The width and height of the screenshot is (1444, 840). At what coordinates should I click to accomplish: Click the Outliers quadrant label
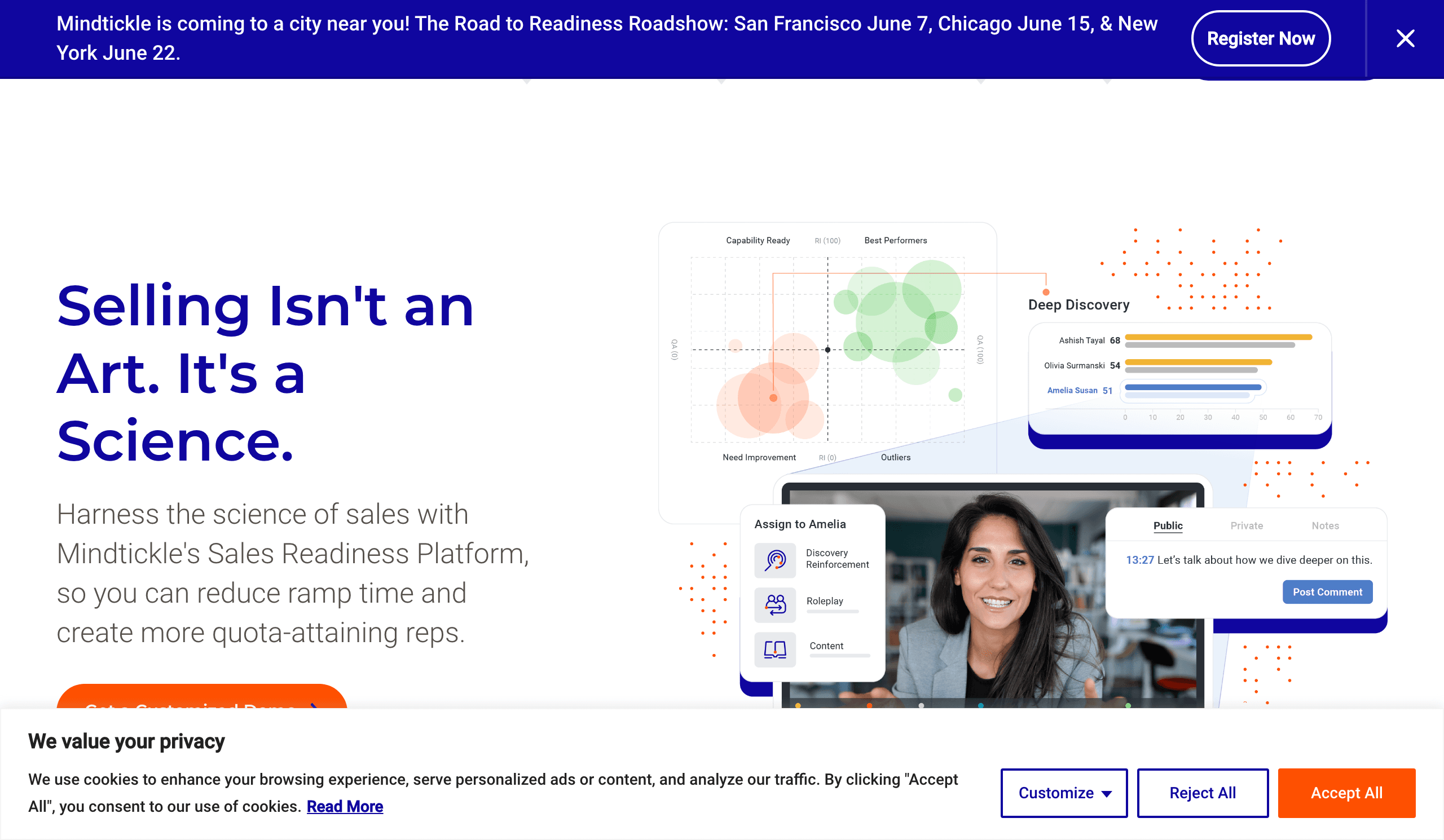coord(895,458)
